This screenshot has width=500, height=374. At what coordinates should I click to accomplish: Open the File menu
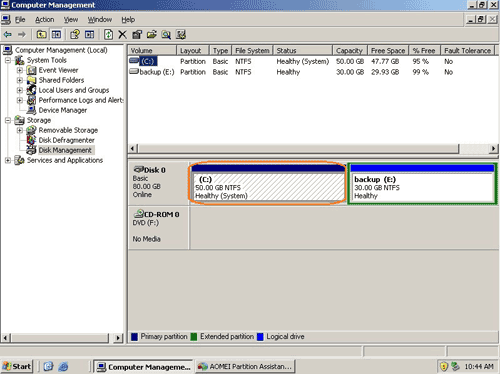point(20,20)
